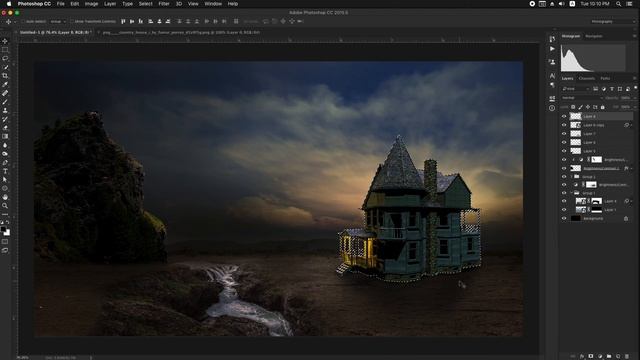This screenshot has width=640, height=360.
Task: Hide Layer 4 visibility eye
Action: (564, 201)
